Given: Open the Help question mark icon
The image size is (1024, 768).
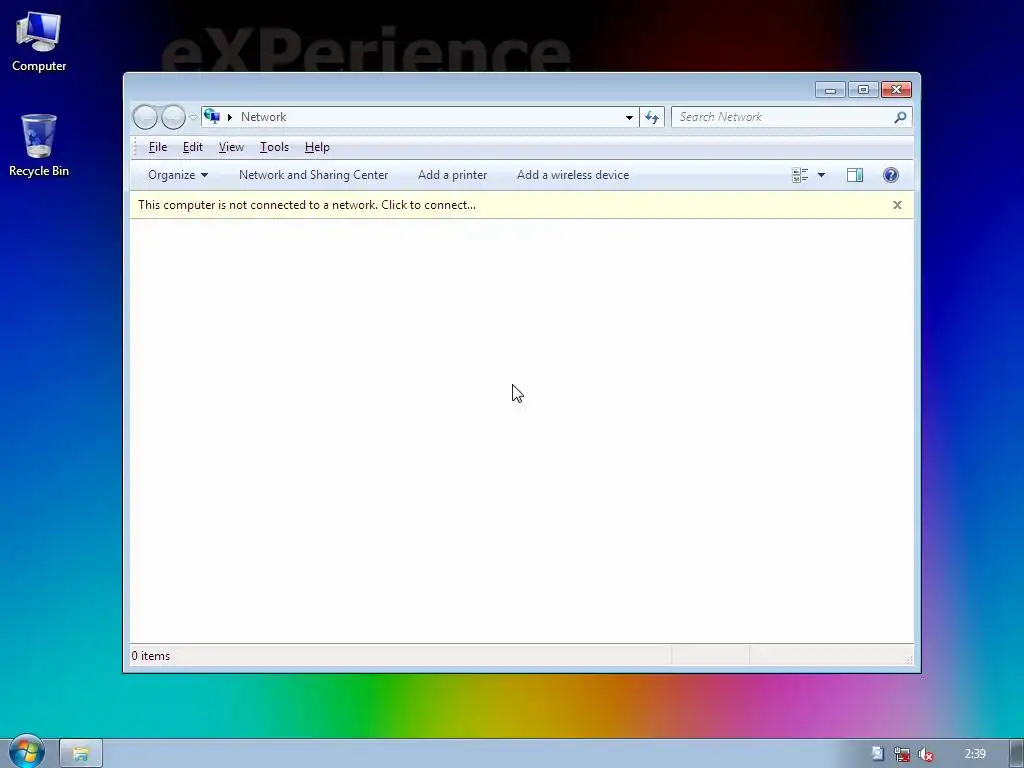Looking at the screenshot, I should (891, 175).
